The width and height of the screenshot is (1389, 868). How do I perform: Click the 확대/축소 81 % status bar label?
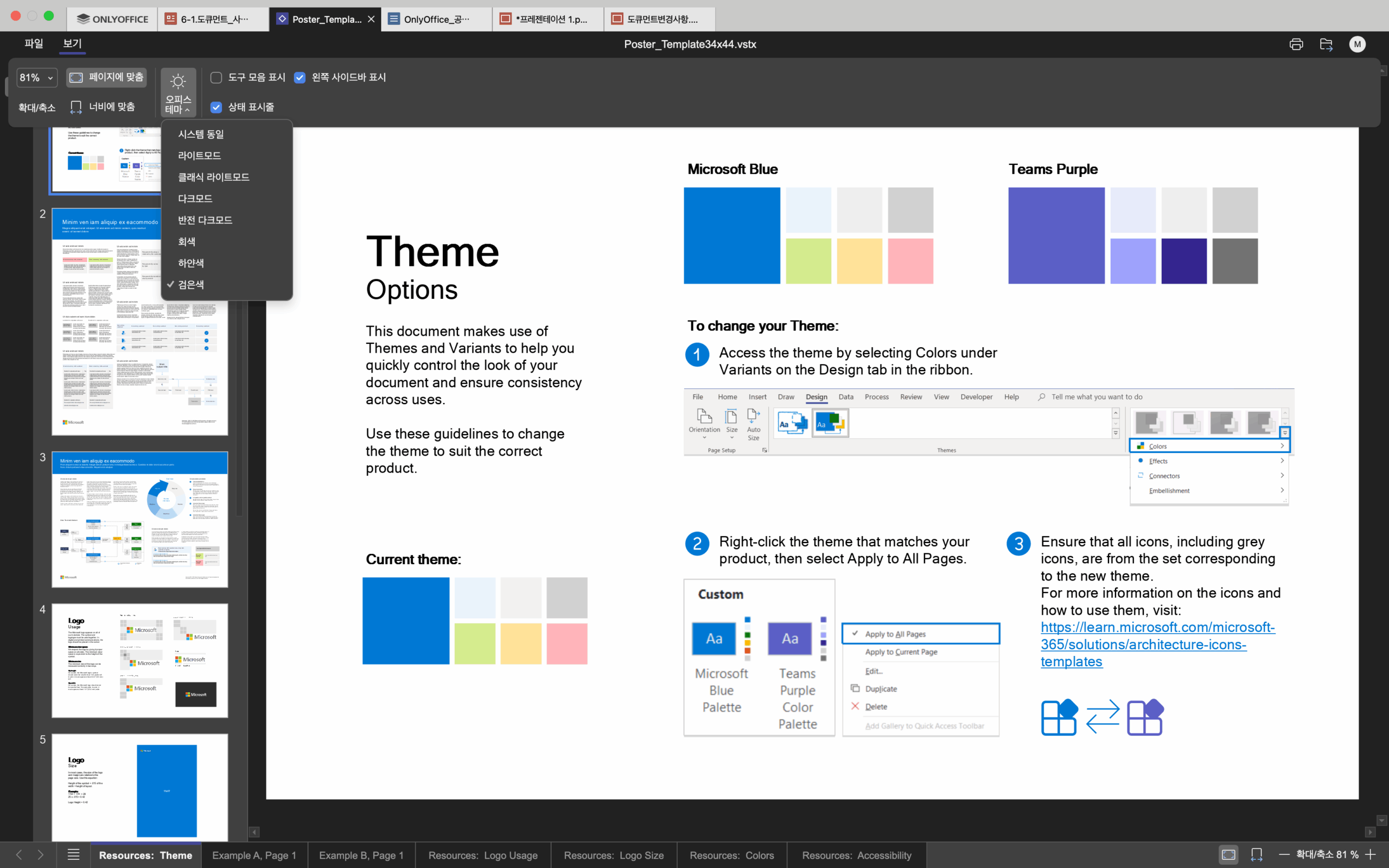click(x=1327, y=855)
